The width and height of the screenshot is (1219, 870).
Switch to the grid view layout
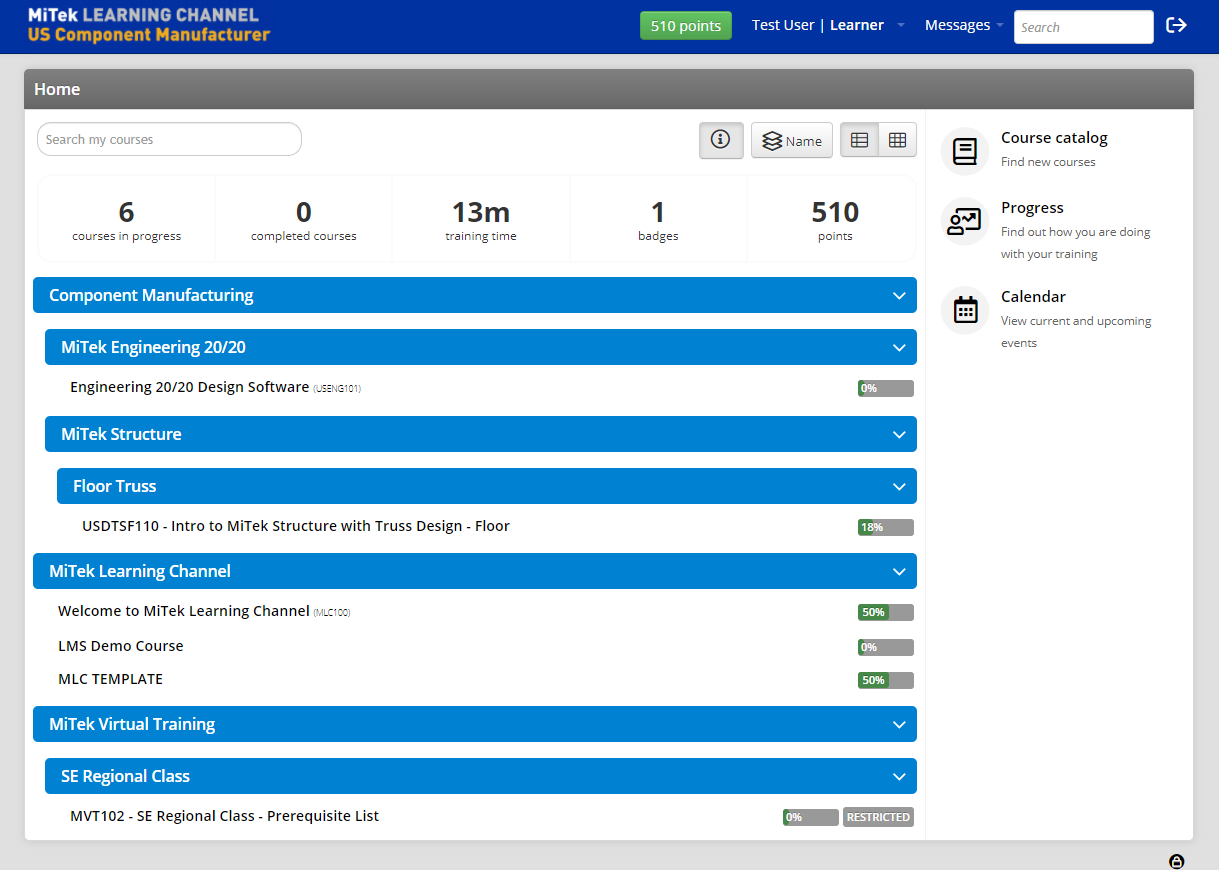pos(897,141)
